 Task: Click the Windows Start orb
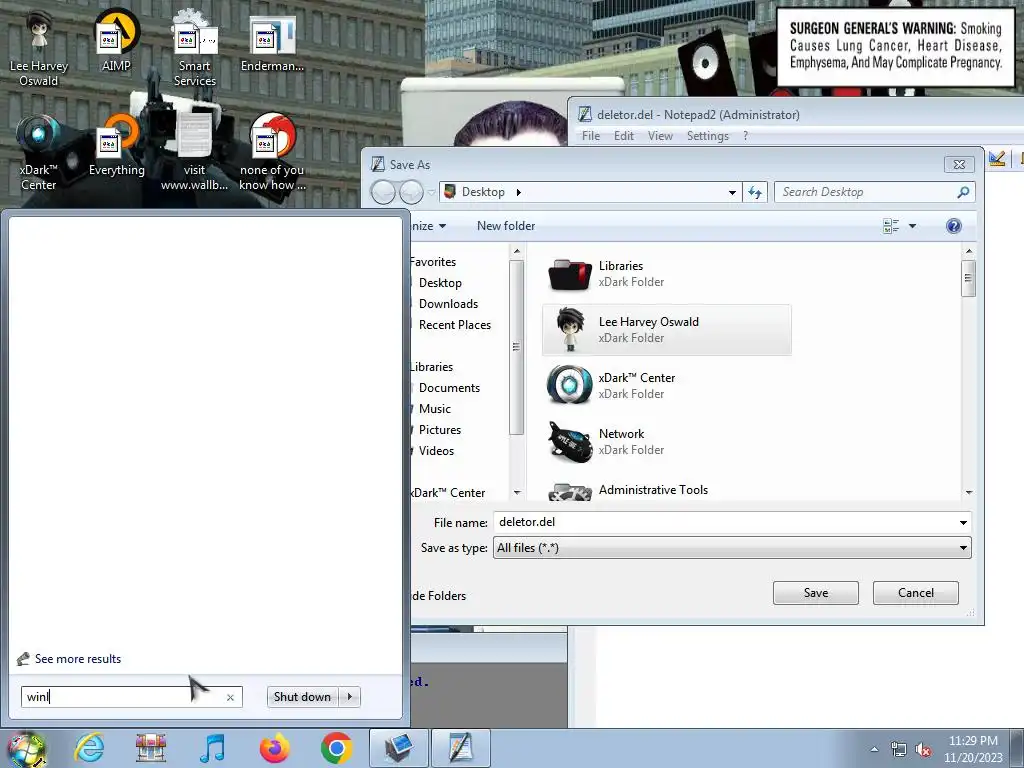tap(26, 748)
